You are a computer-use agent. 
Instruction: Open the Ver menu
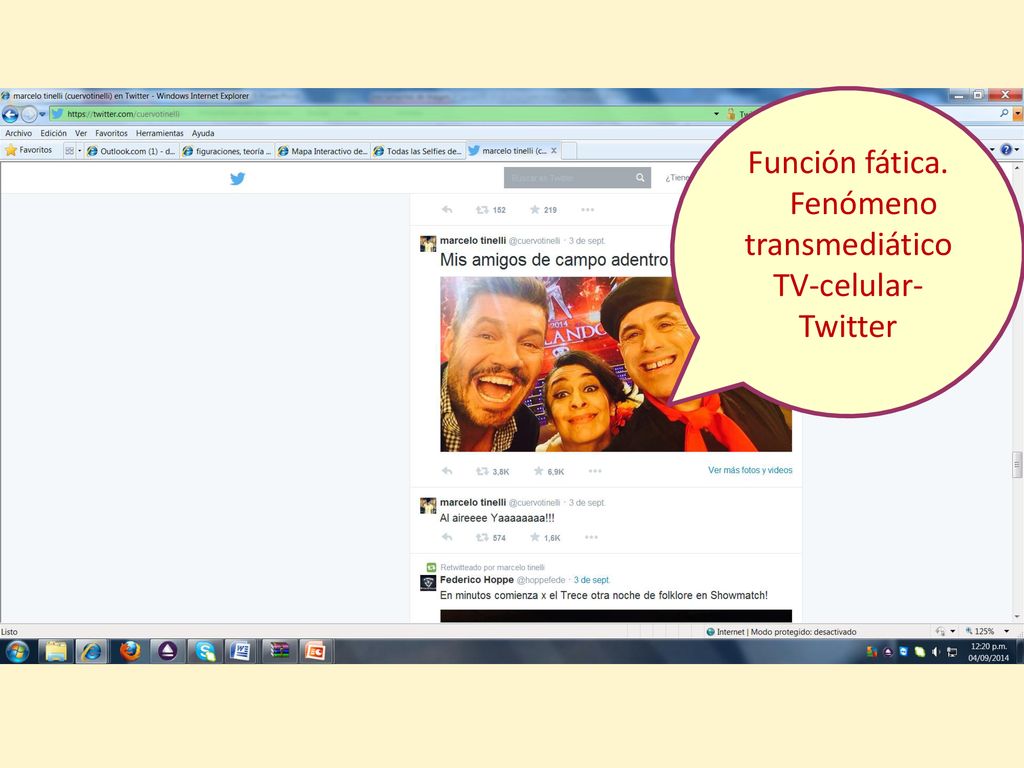81,133
